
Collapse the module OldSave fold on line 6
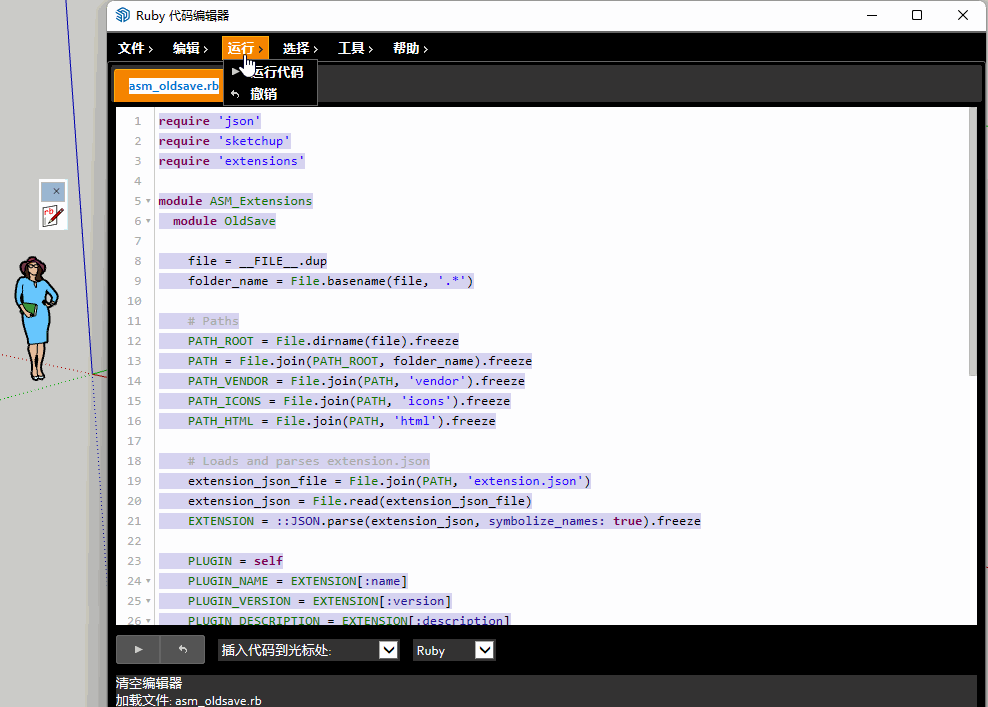pos(148,221)
